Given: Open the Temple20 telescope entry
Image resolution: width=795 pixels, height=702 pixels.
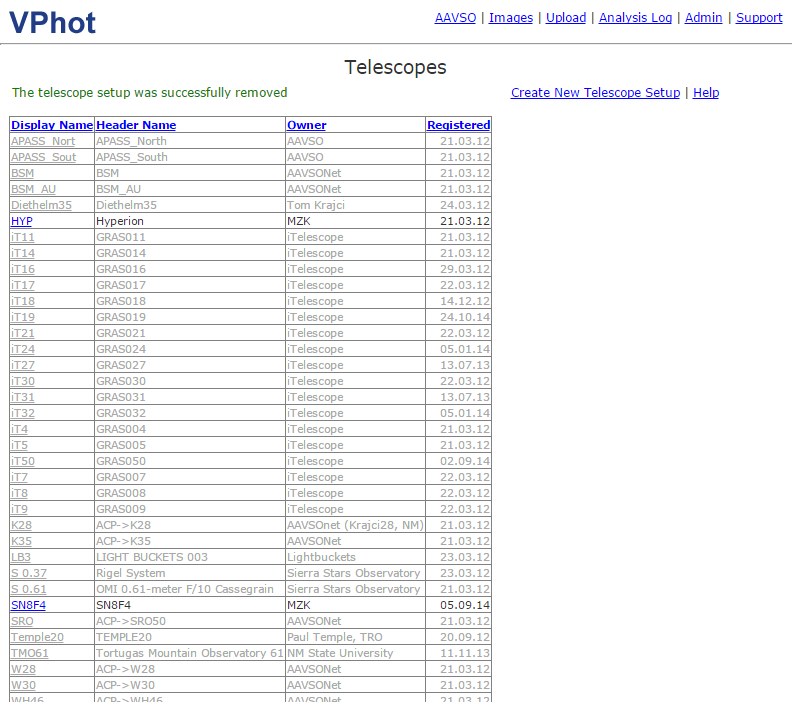Looking at the screenshot, I should pos(37,637).
